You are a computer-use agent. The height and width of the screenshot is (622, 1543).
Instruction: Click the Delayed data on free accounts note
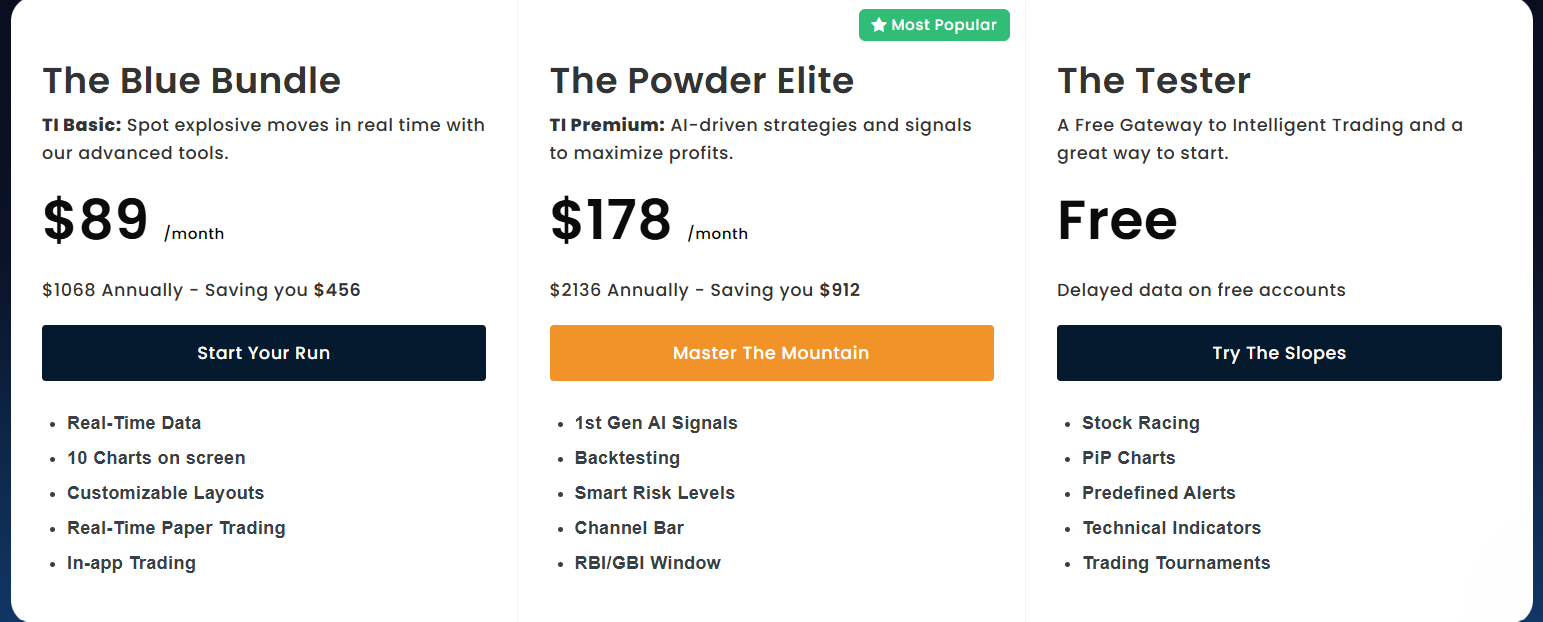(x=1201, y=290)
